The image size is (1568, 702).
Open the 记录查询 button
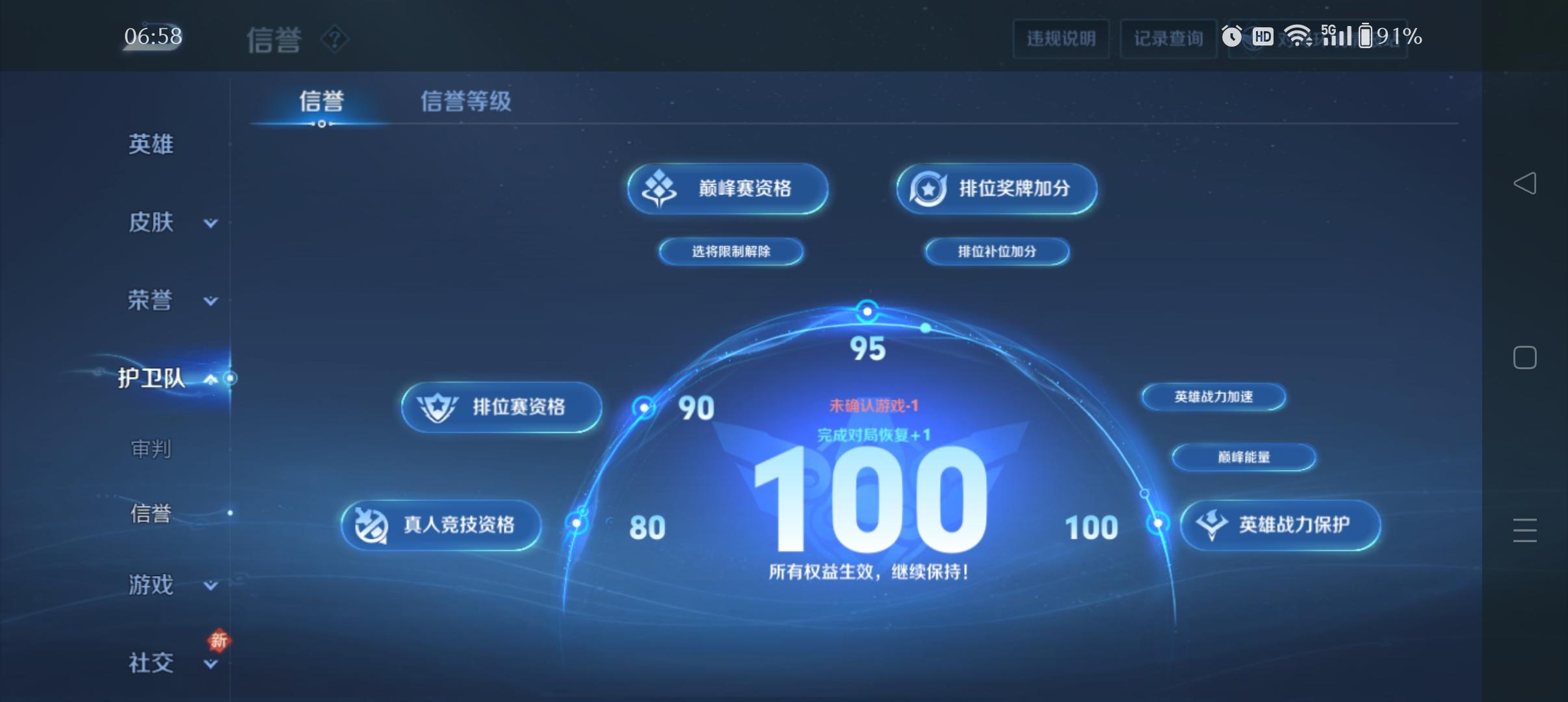point(1168,39)
